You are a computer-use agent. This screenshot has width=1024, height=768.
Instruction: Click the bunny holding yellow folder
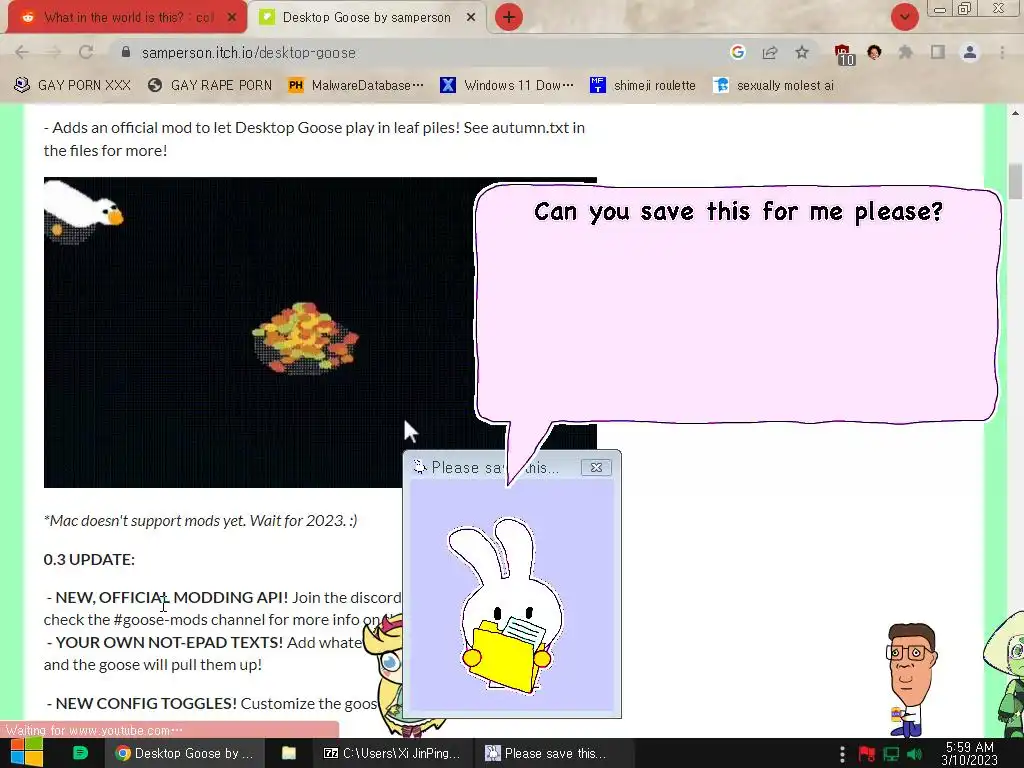(x=507, y=605)
